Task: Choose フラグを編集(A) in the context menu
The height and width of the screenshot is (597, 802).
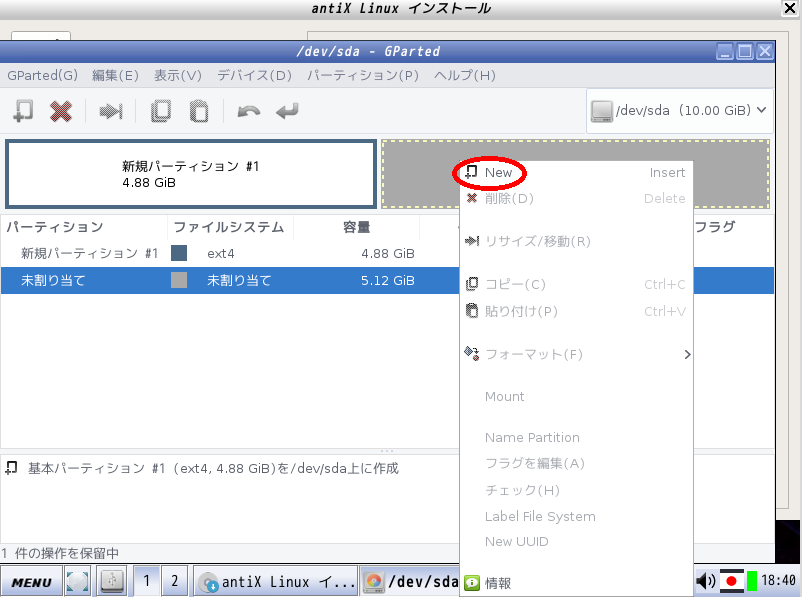Action: (x=576, y=463)
